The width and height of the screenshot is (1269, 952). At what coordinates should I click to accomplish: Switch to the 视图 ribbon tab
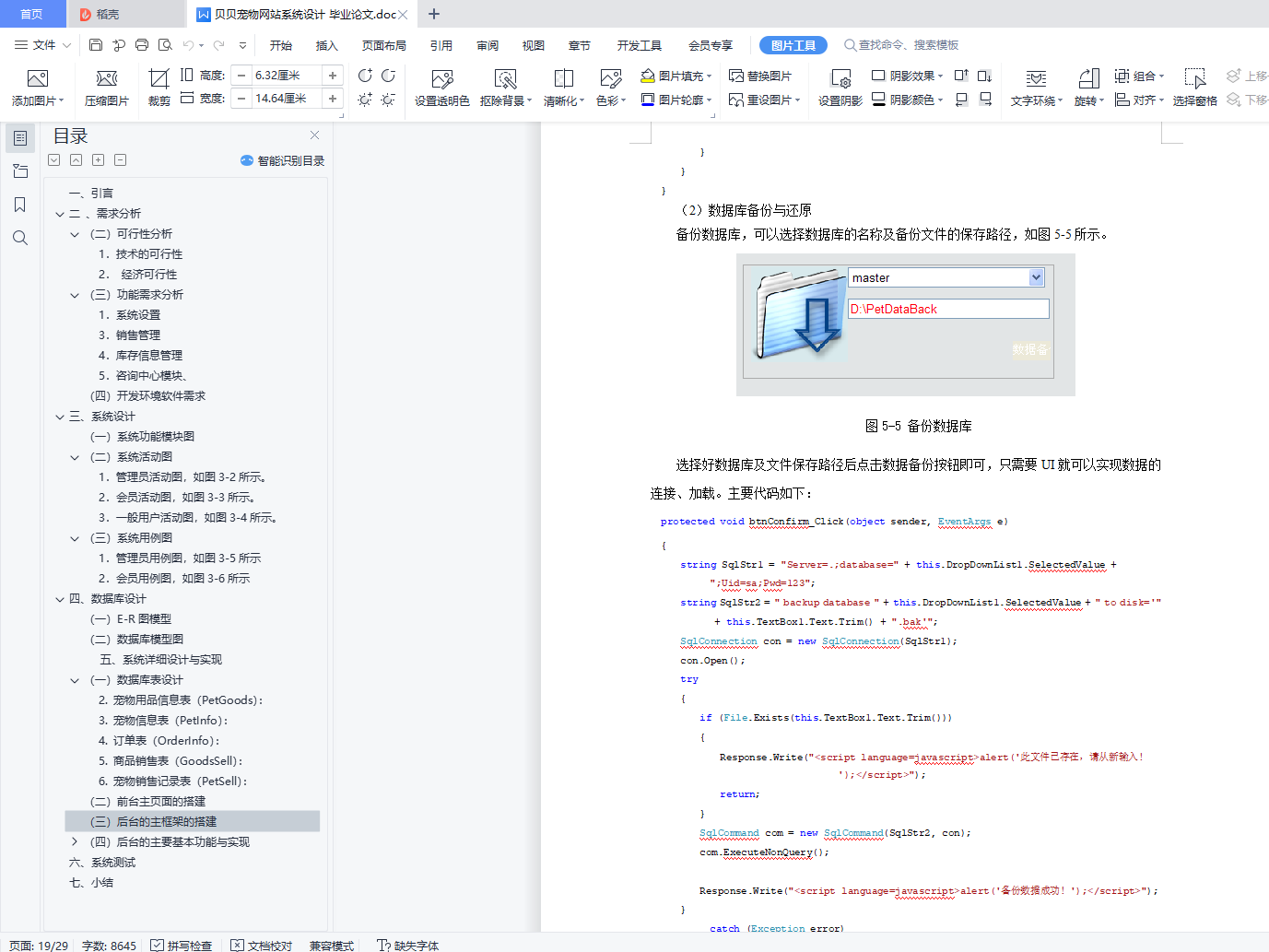[x=534, y=45]
